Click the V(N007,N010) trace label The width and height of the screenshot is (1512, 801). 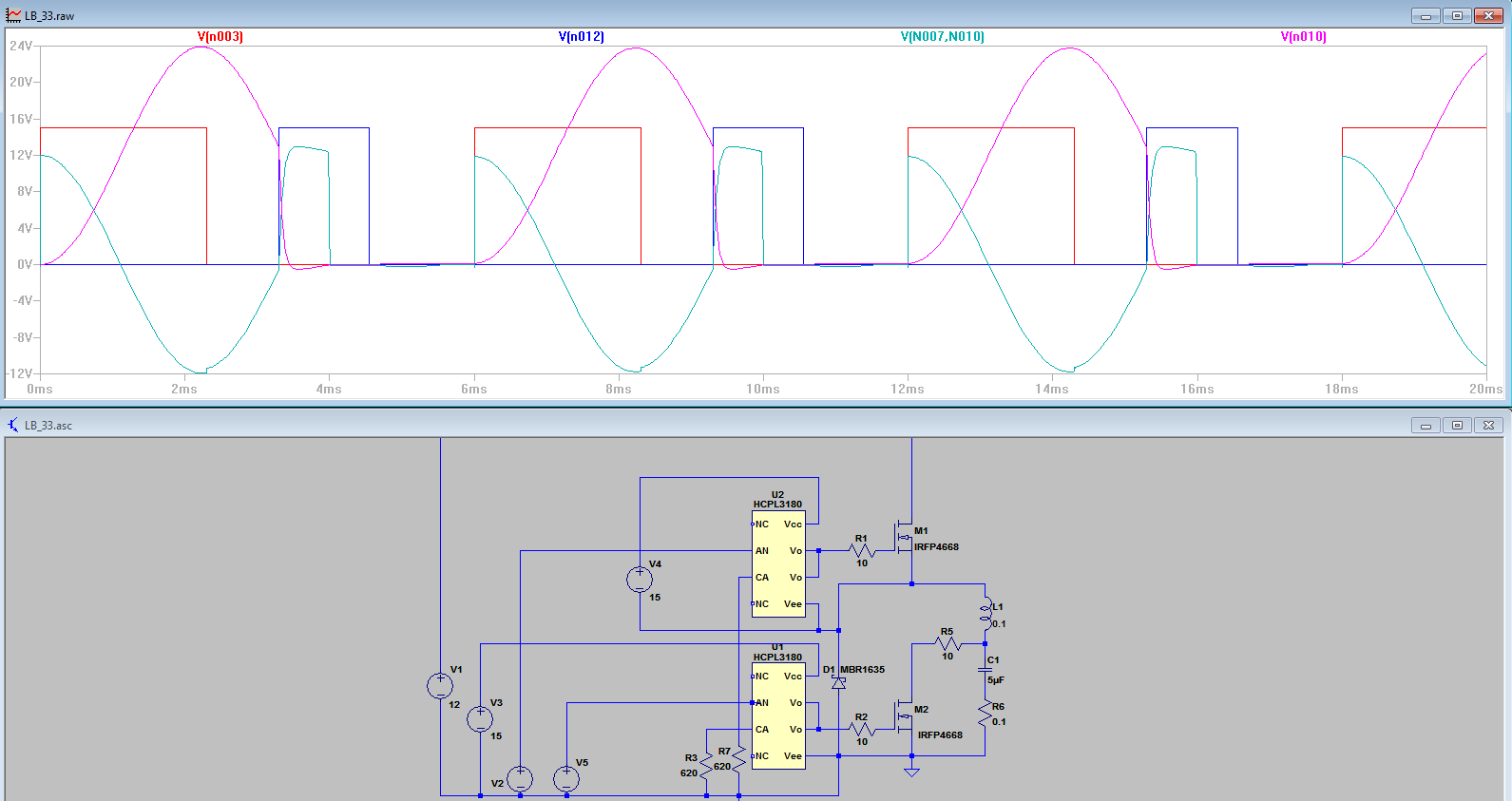(942, 36)
